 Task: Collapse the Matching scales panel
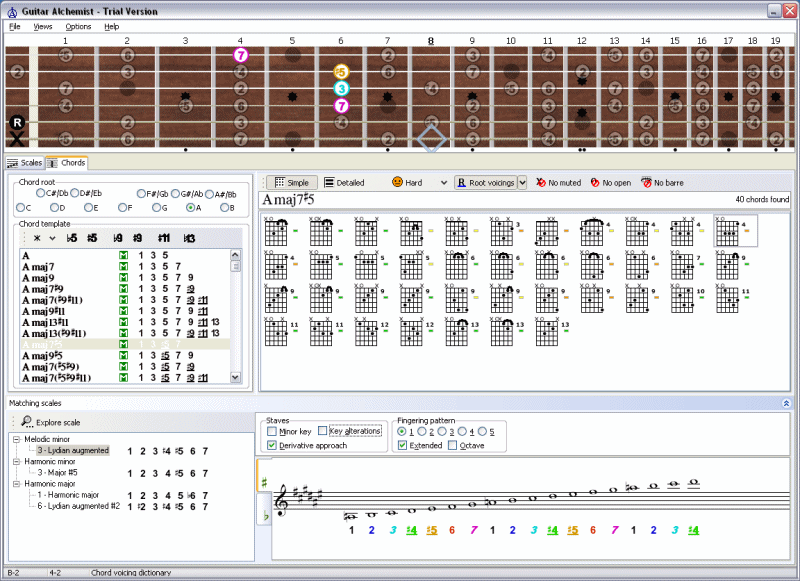tap(786, 403)
